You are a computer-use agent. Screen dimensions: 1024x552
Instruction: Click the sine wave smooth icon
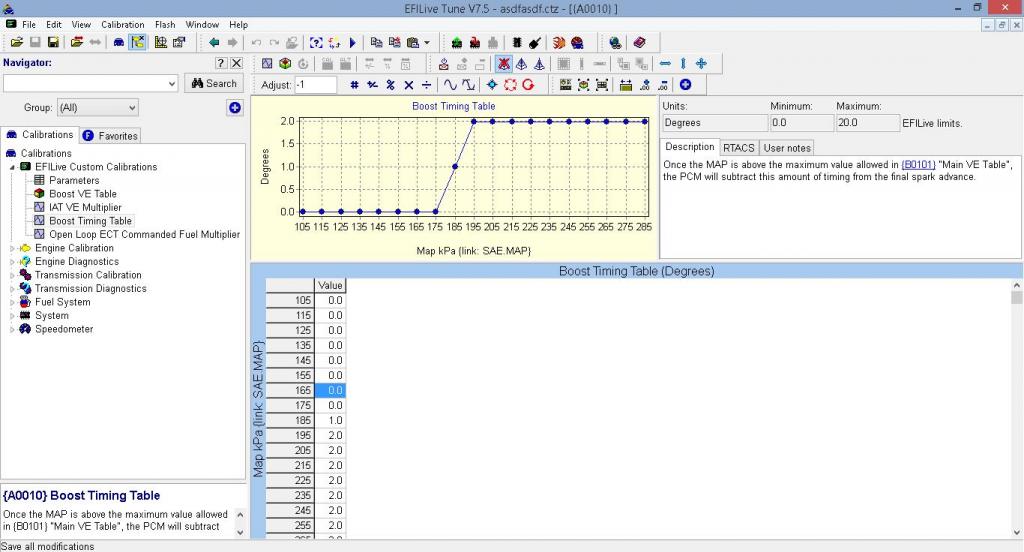[450, 85]
